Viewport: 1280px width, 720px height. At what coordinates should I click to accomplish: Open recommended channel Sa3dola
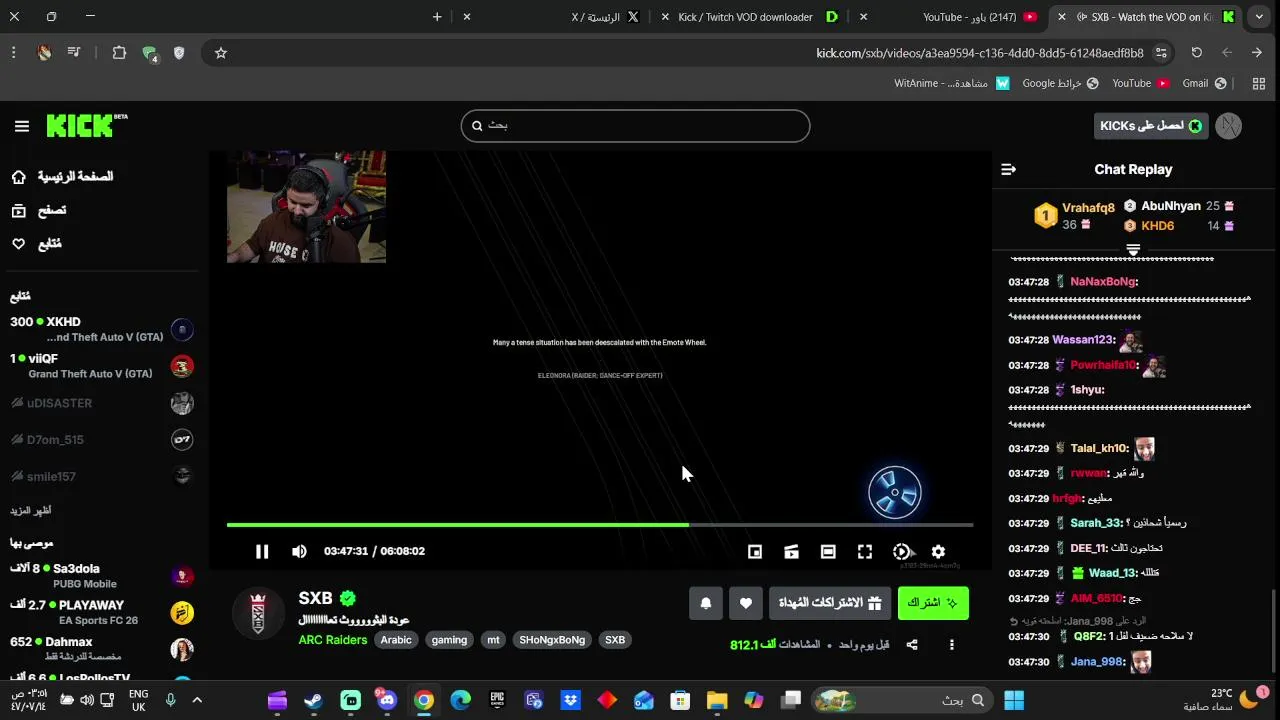101,575
